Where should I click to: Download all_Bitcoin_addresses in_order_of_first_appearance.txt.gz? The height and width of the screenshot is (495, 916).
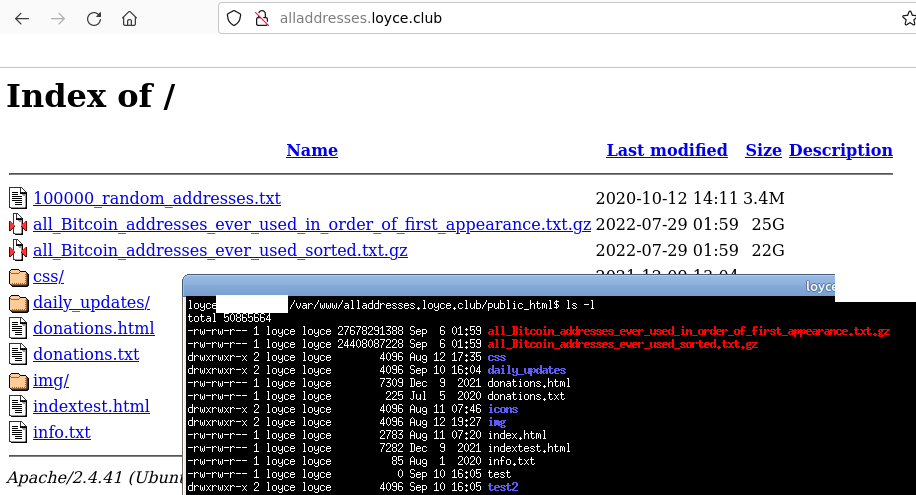click(x=312, y=224)
